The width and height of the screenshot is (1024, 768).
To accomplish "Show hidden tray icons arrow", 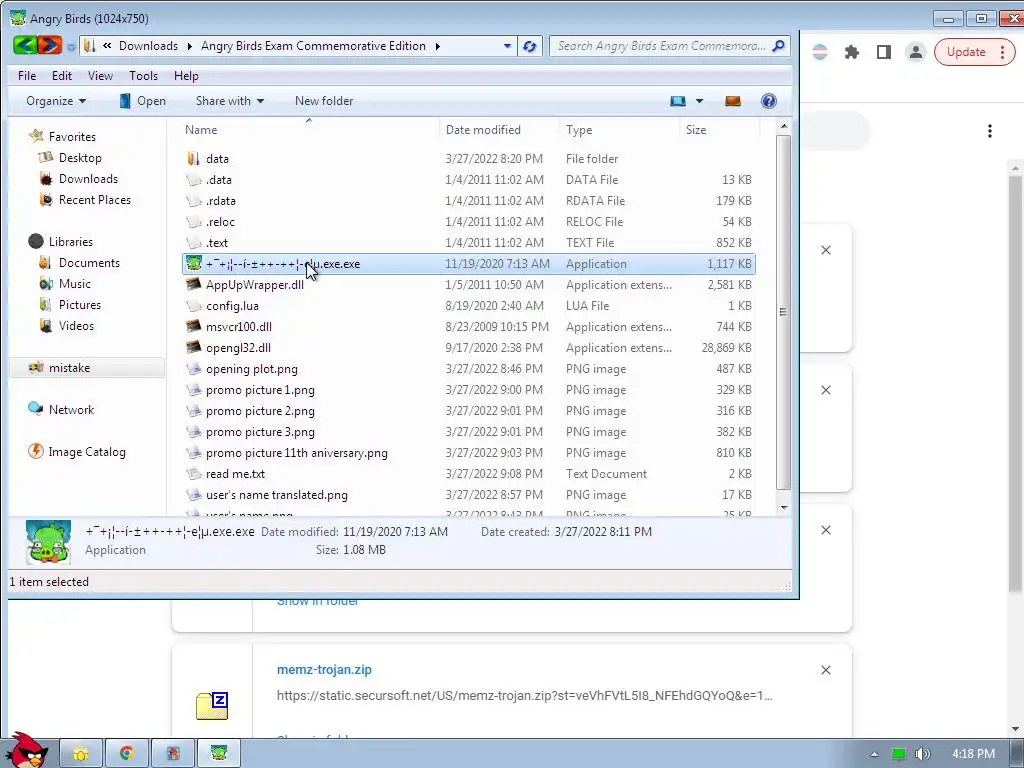I will tap(874, 754).
